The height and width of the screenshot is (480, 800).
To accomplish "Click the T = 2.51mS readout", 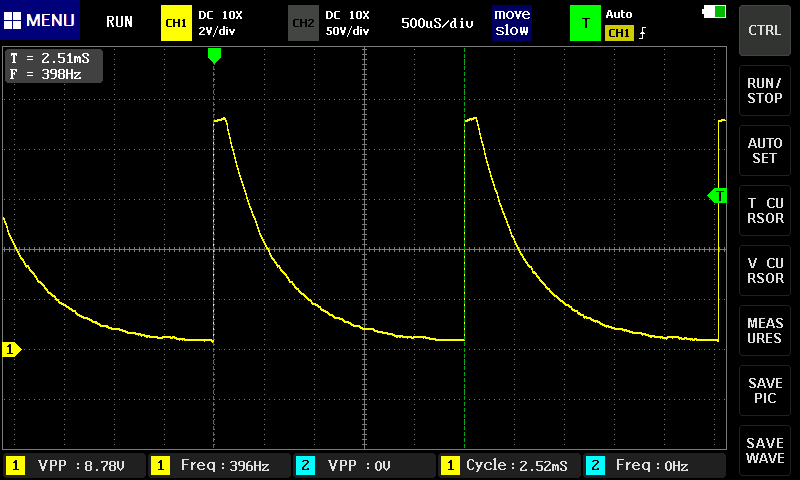I will 49,58.
